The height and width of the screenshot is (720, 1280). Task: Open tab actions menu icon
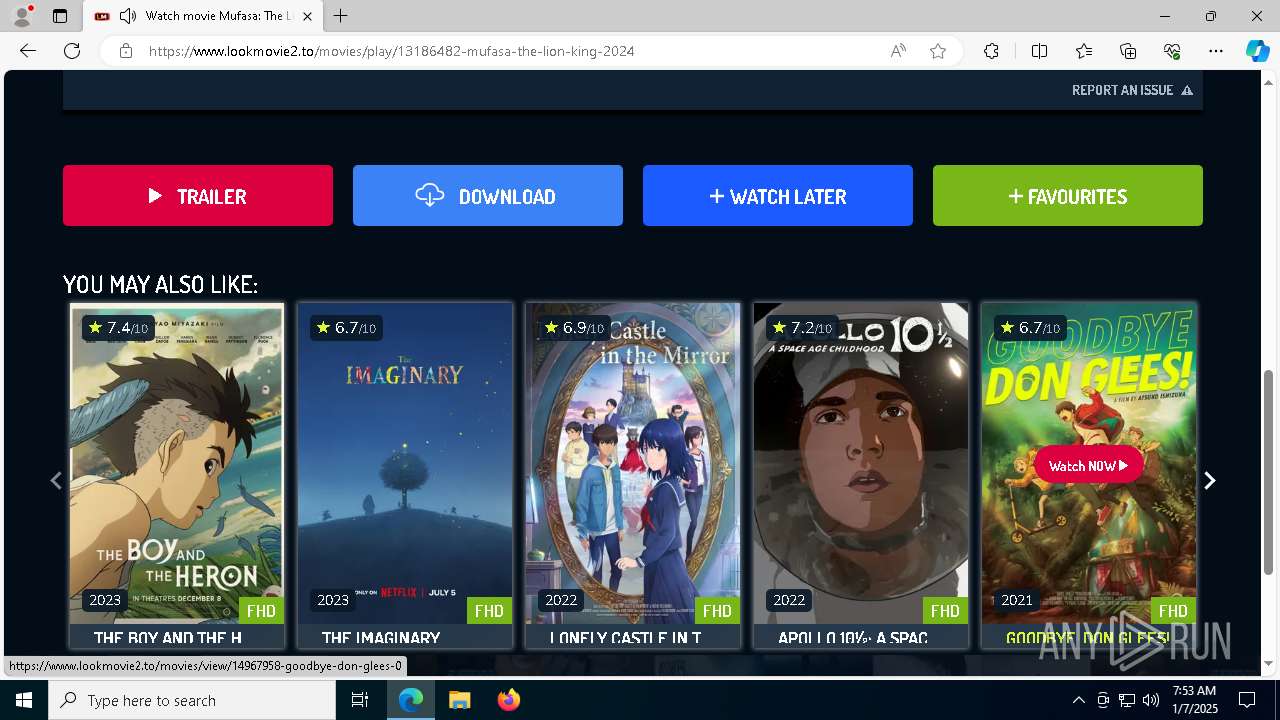coord(60,16)
